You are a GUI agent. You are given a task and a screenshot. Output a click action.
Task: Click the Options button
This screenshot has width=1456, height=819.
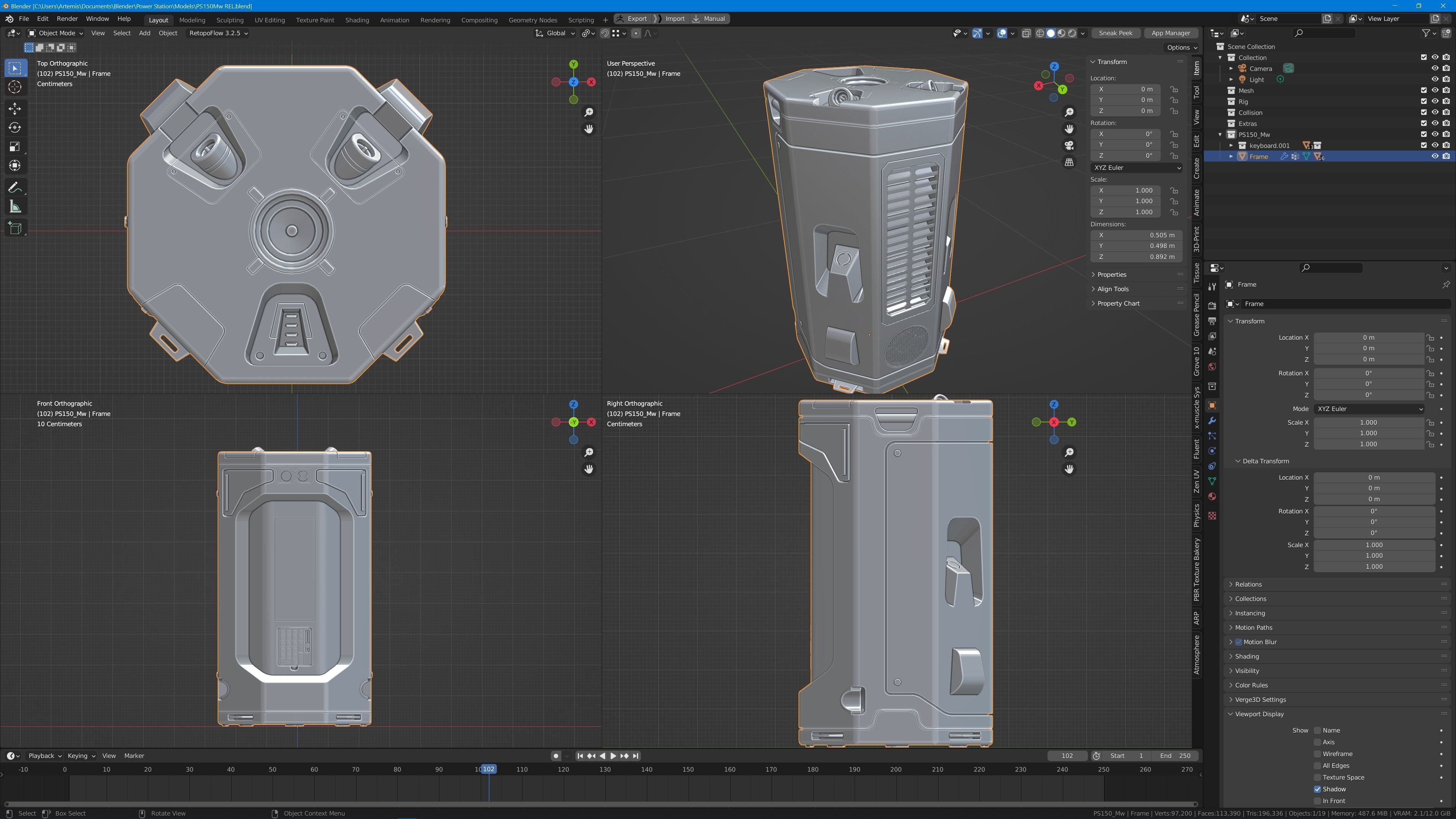1182,48
